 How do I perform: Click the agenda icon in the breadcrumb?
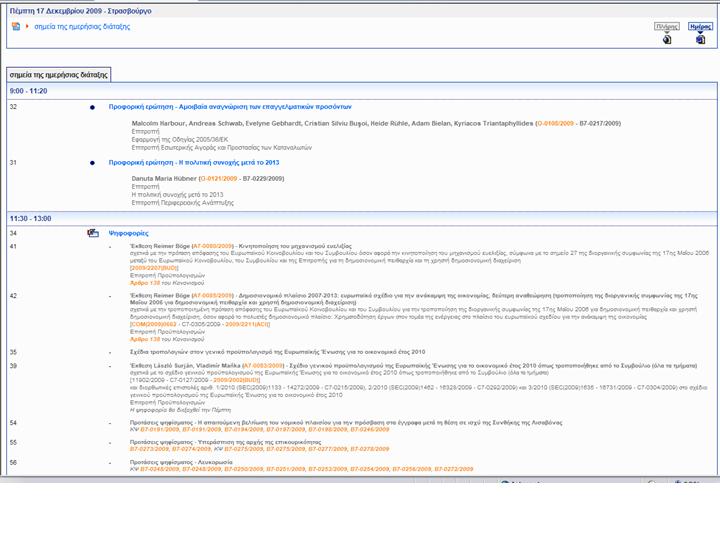(x=15, y=26)
